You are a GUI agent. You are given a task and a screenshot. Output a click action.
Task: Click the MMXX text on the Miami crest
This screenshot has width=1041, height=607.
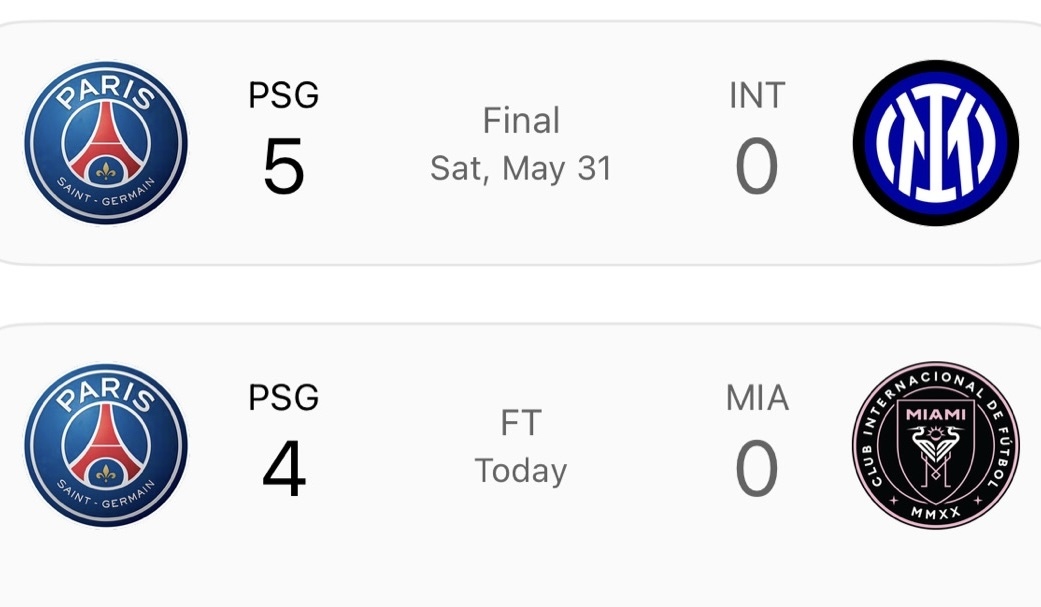tap(935, 514)
